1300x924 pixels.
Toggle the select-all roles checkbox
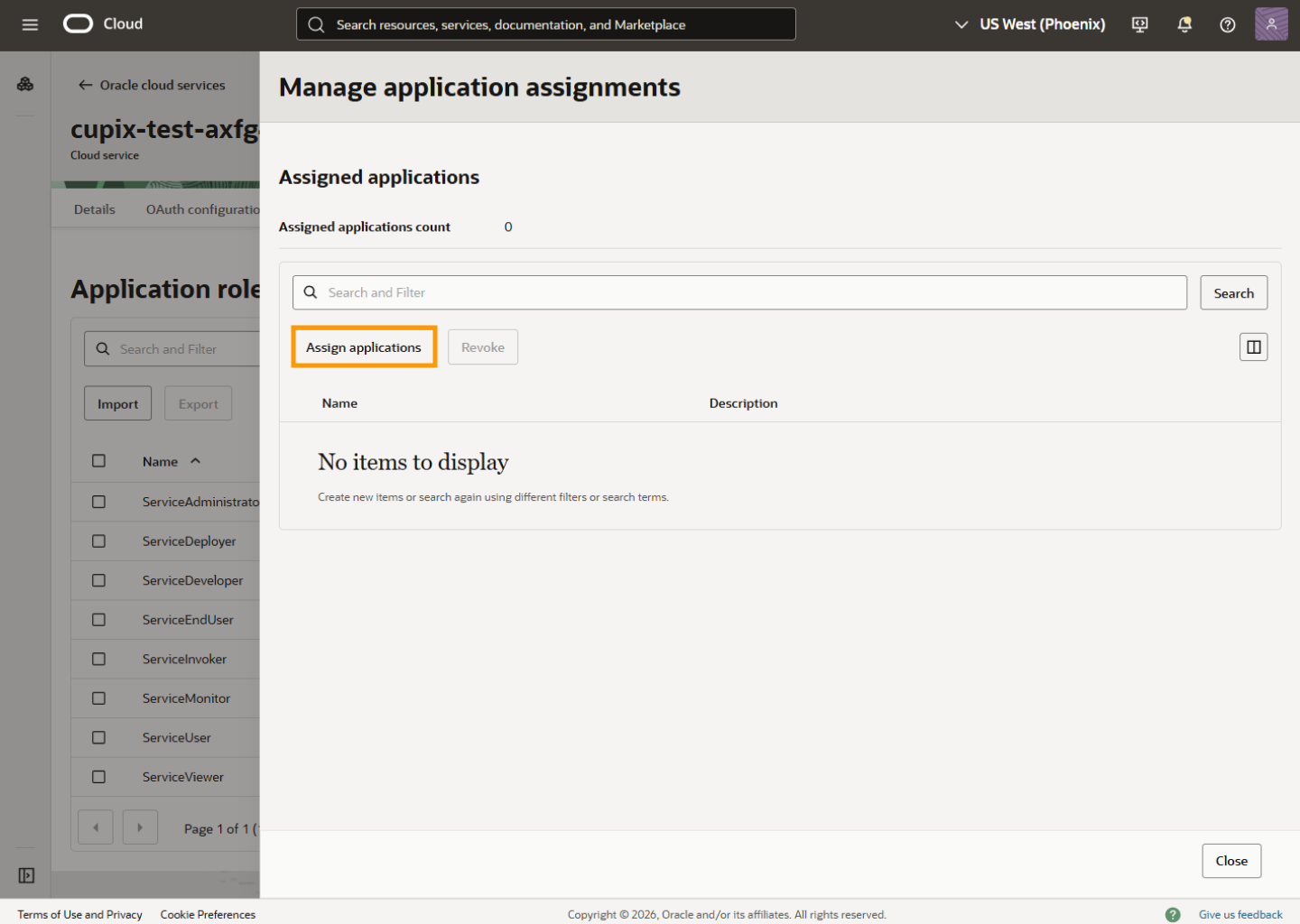coord(99,461)
